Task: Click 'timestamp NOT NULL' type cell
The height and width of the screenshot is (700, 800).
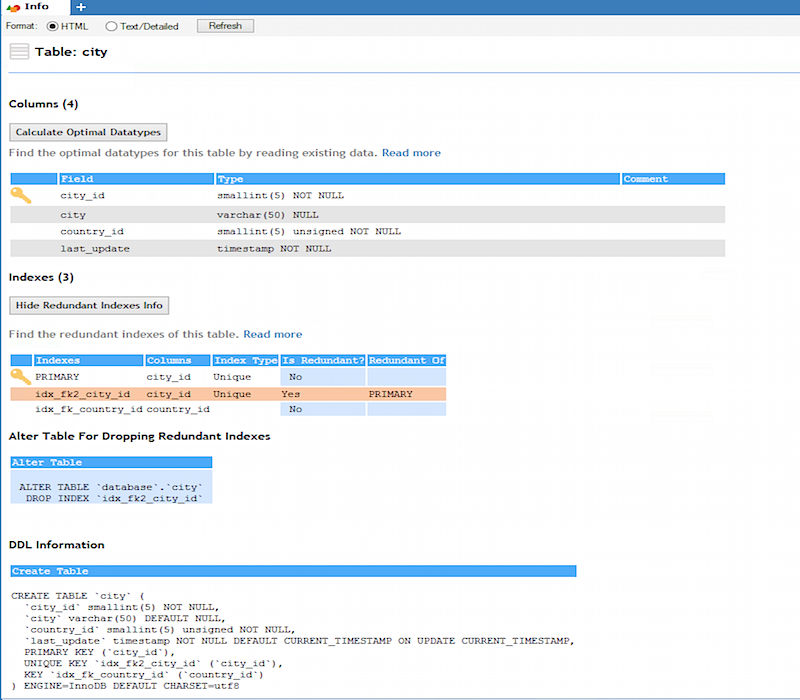Action: pos(274,249)
